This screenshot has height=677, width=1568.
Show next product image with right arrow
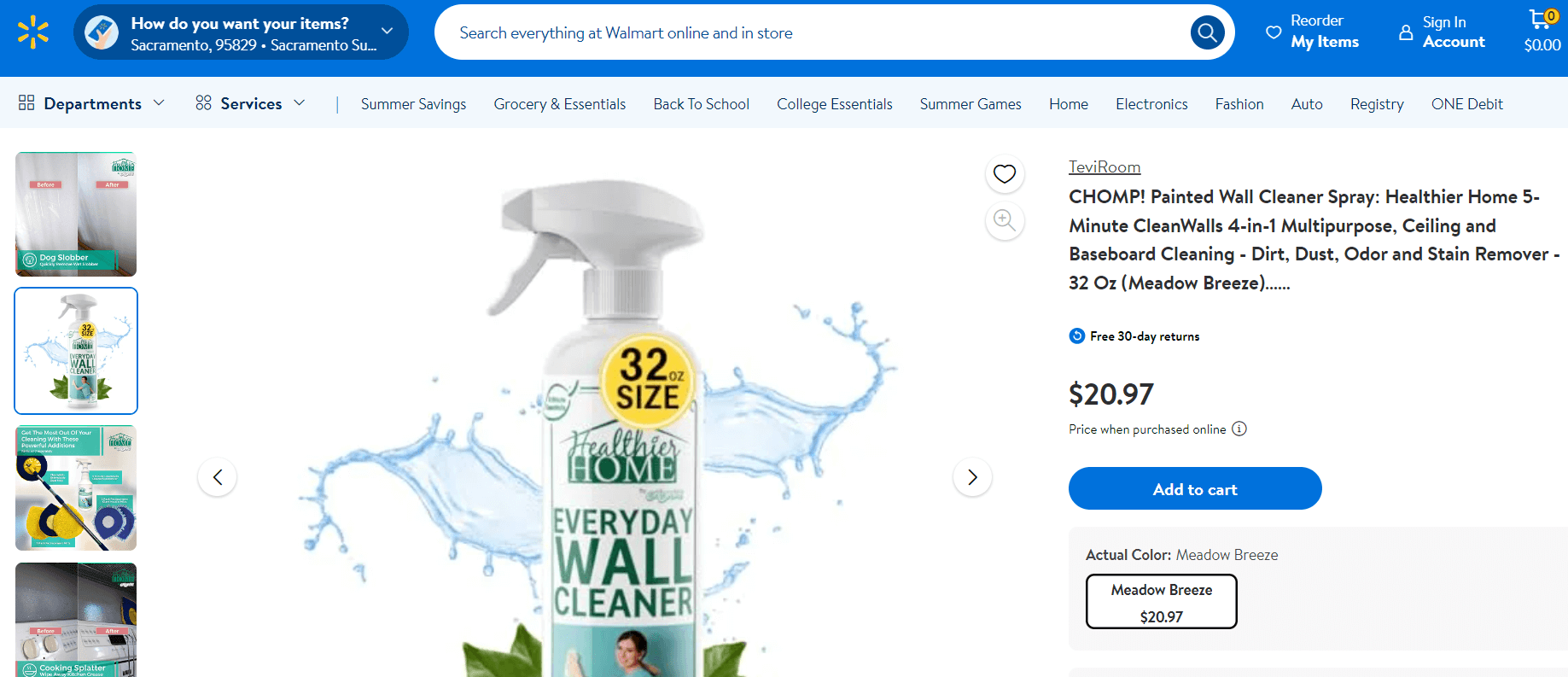(x=972, y=476)
